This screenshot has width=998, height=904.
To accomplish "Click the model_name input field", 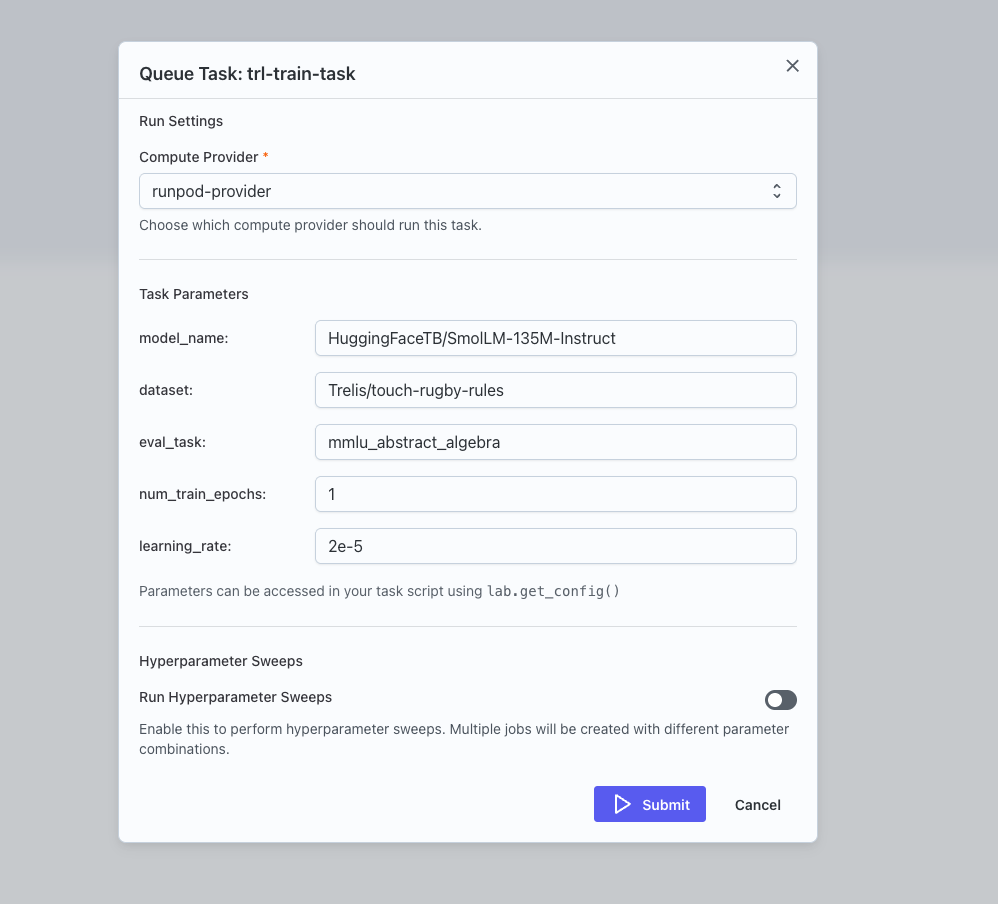I will 555,338.
